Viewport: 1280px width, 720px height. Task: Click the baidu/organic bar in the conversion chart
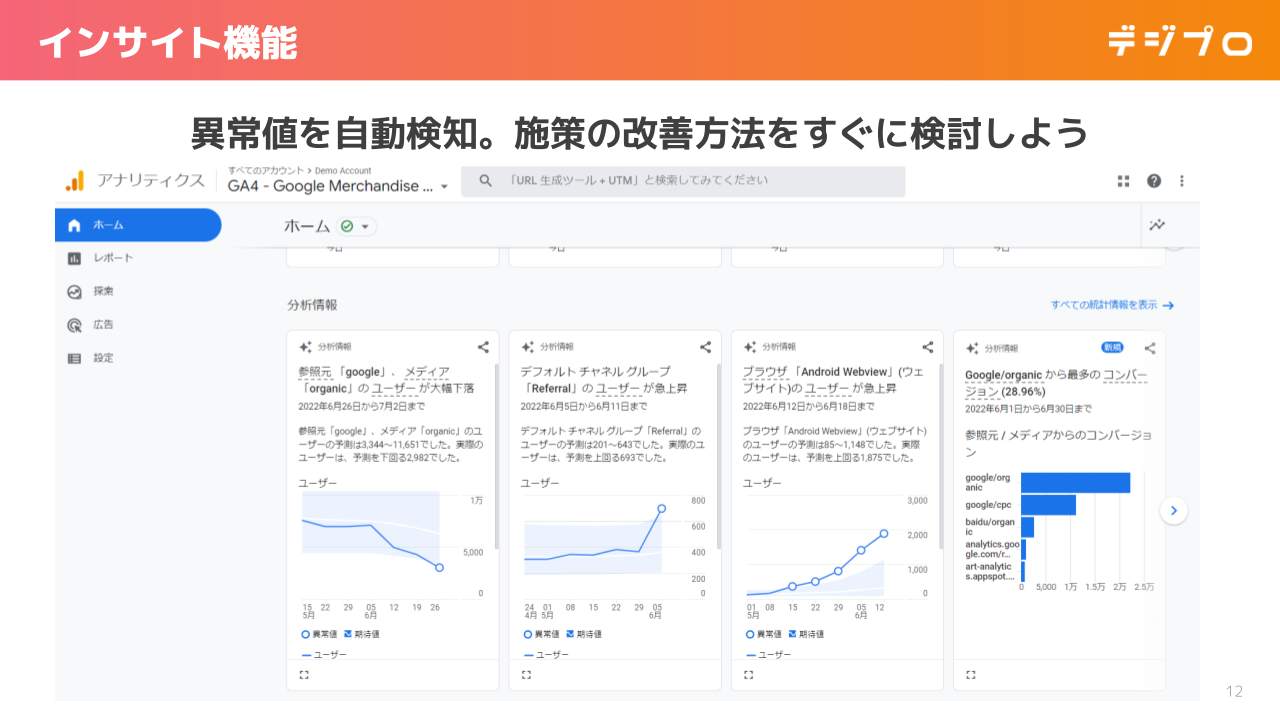tap(1027, 527)
